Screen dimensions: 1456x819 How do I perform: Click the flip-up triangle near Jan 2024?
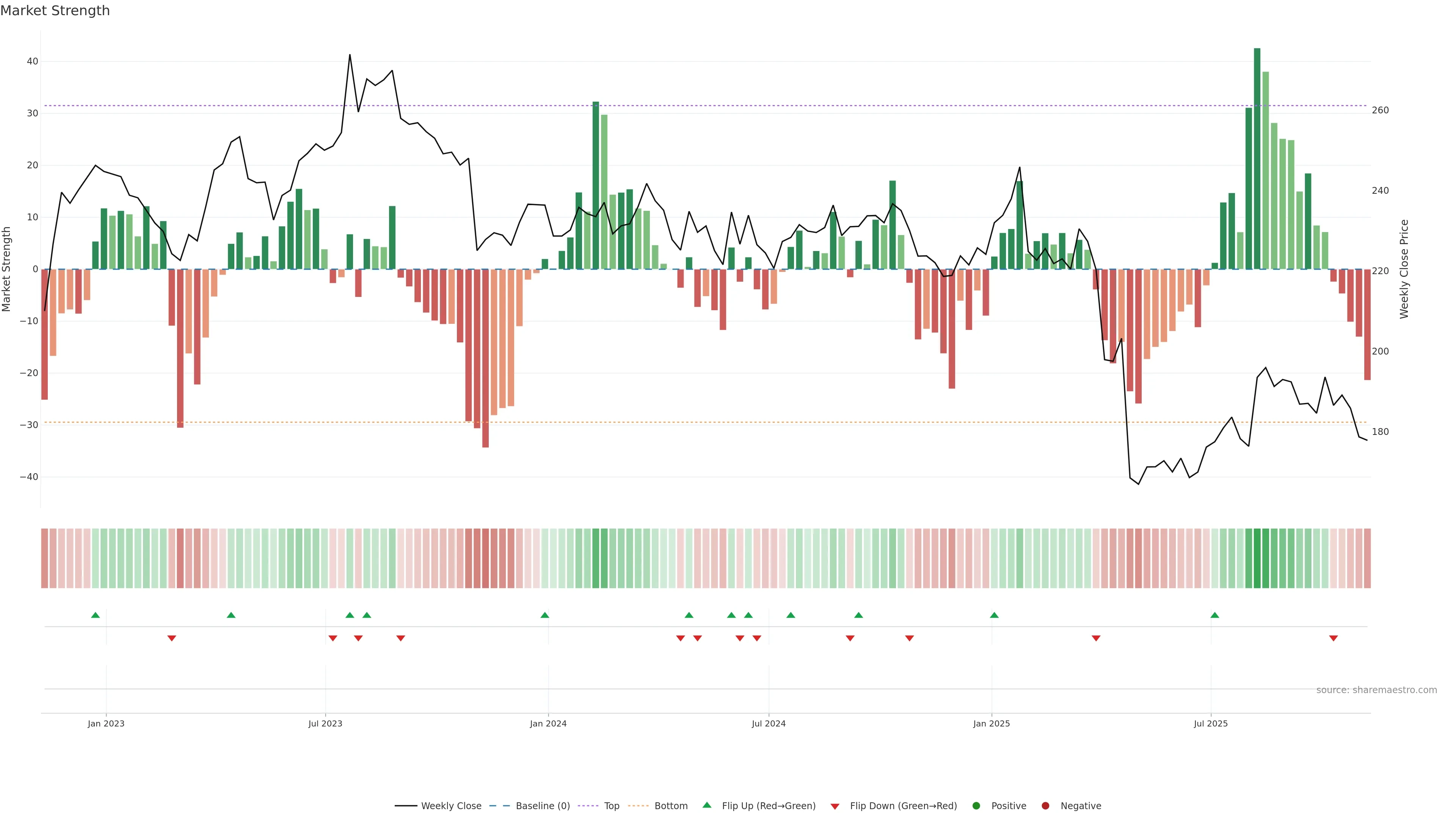click(545, 615)
